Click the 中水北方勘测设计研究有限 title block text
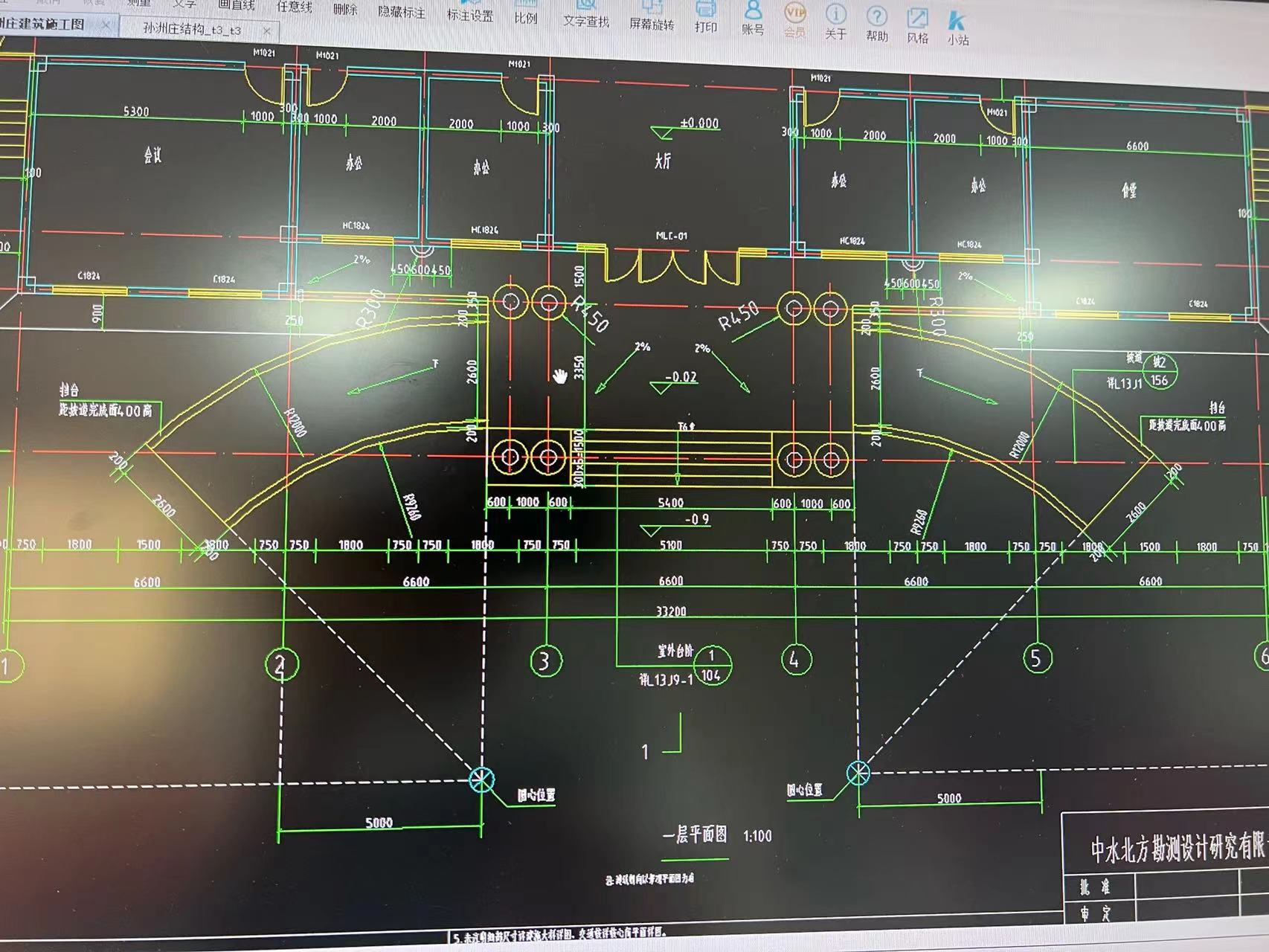Screen dimensions: 1269x952 pyautogui.click(x=1179, y=848)
